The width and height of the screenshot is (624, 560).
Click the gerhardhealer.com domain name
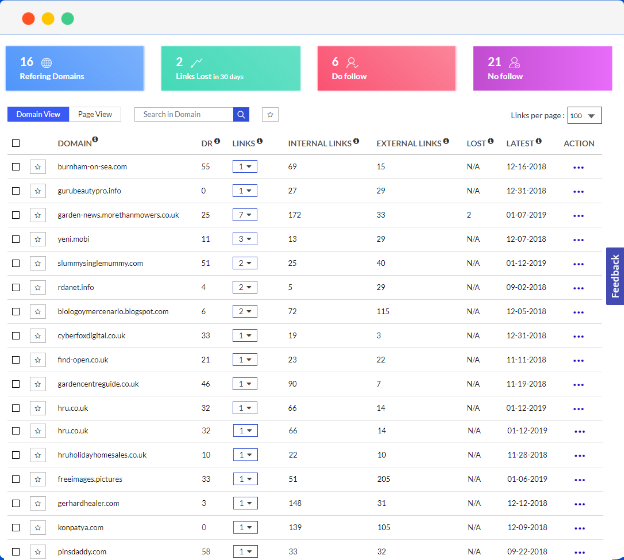(88, 503)
